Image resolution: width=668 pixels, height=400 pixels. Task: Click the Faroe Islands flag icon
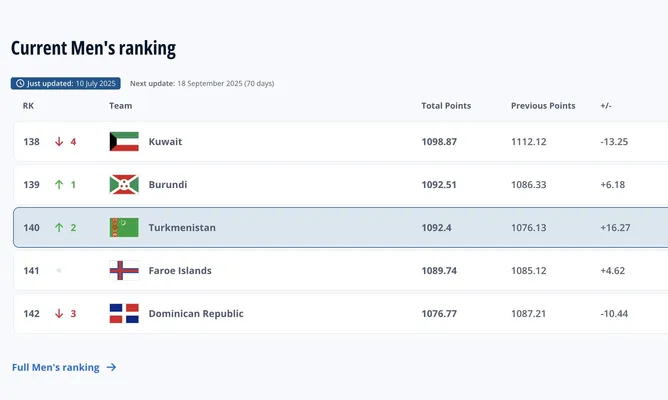coord(124,271)
